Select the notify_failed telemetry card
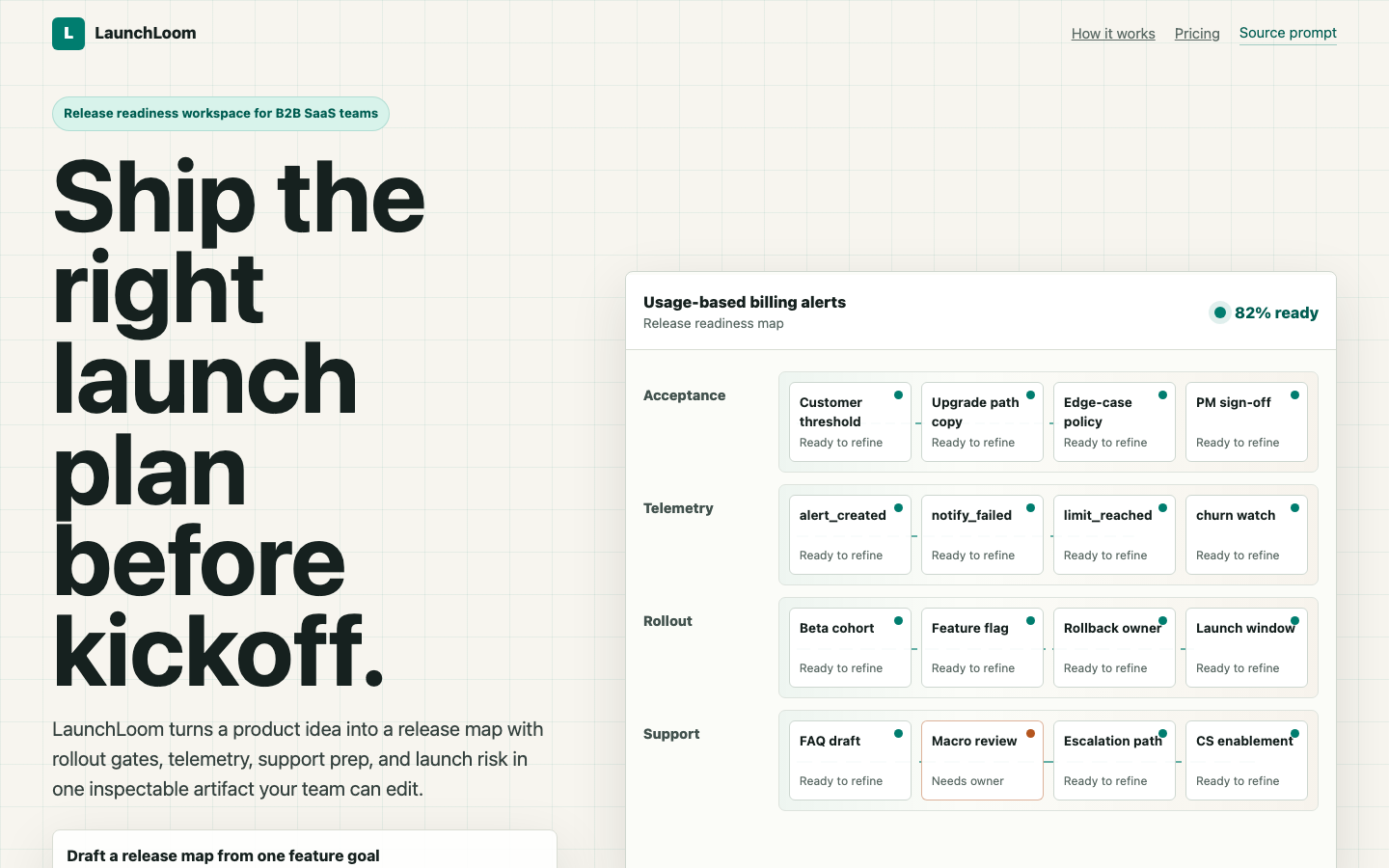The image size is (1389, 868). tap(982, 535)
